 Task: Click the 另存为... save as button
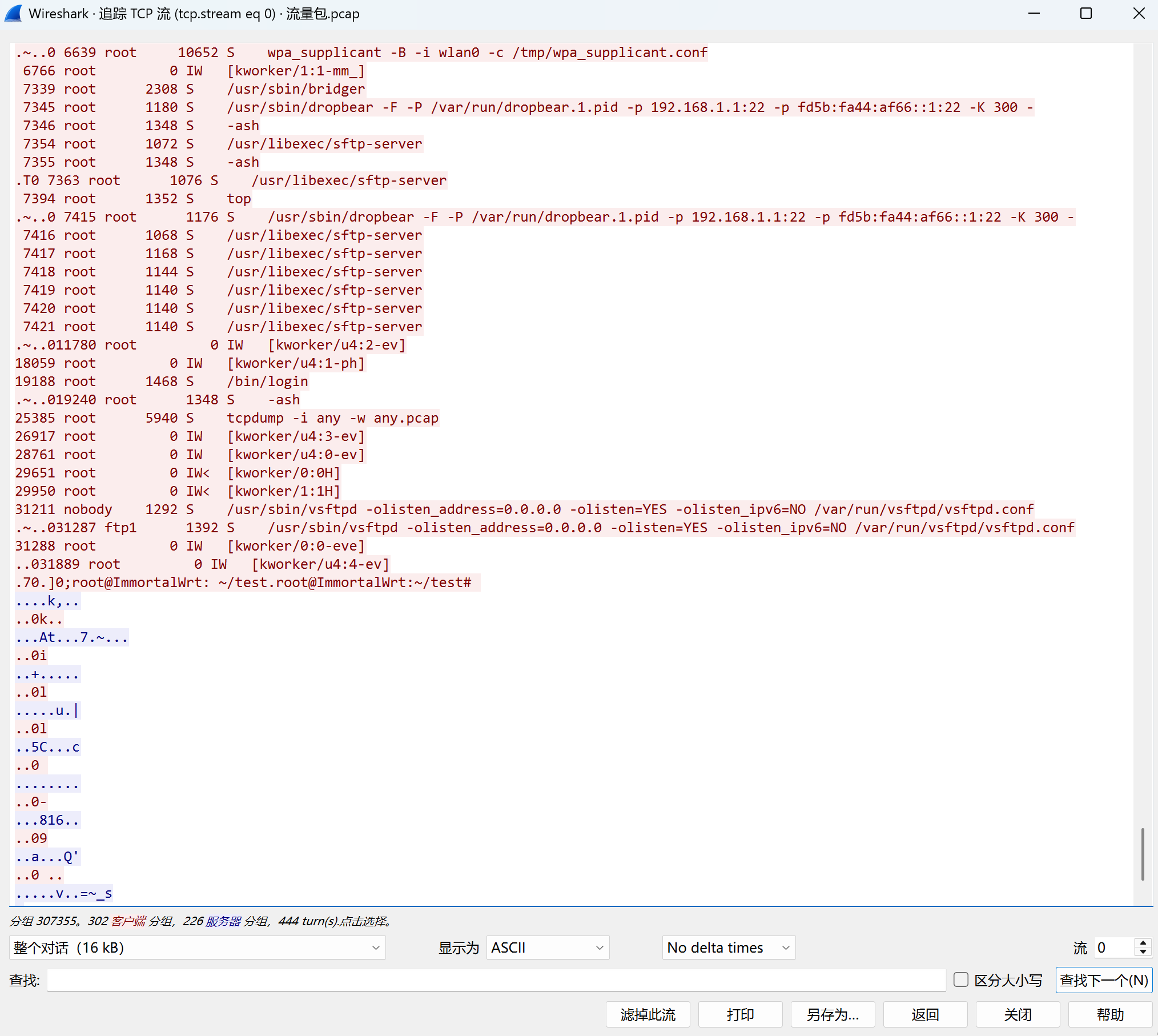[x=833, y=1015]
